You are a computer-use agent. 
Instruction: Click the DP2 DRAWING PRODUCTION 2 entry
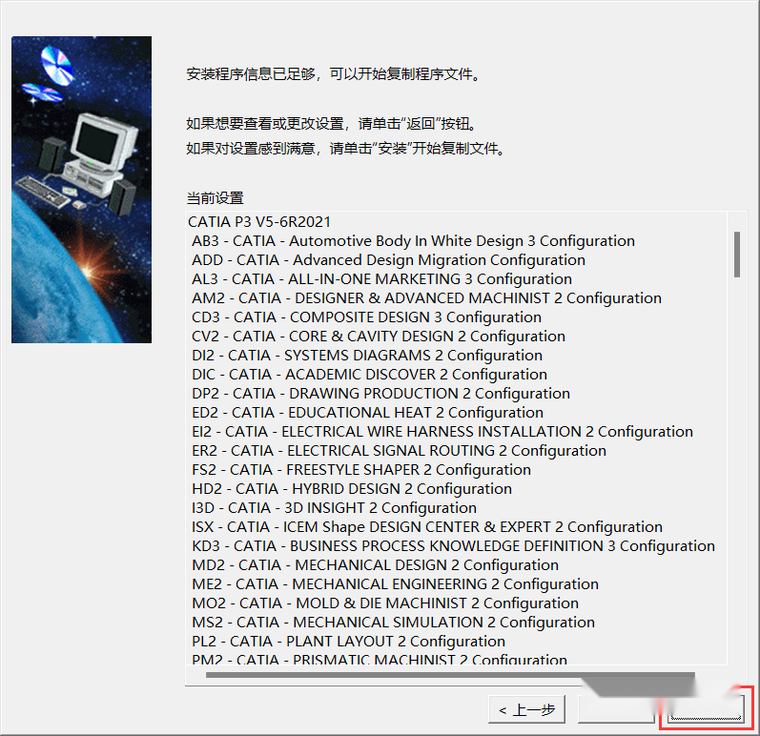click(380, 393)
